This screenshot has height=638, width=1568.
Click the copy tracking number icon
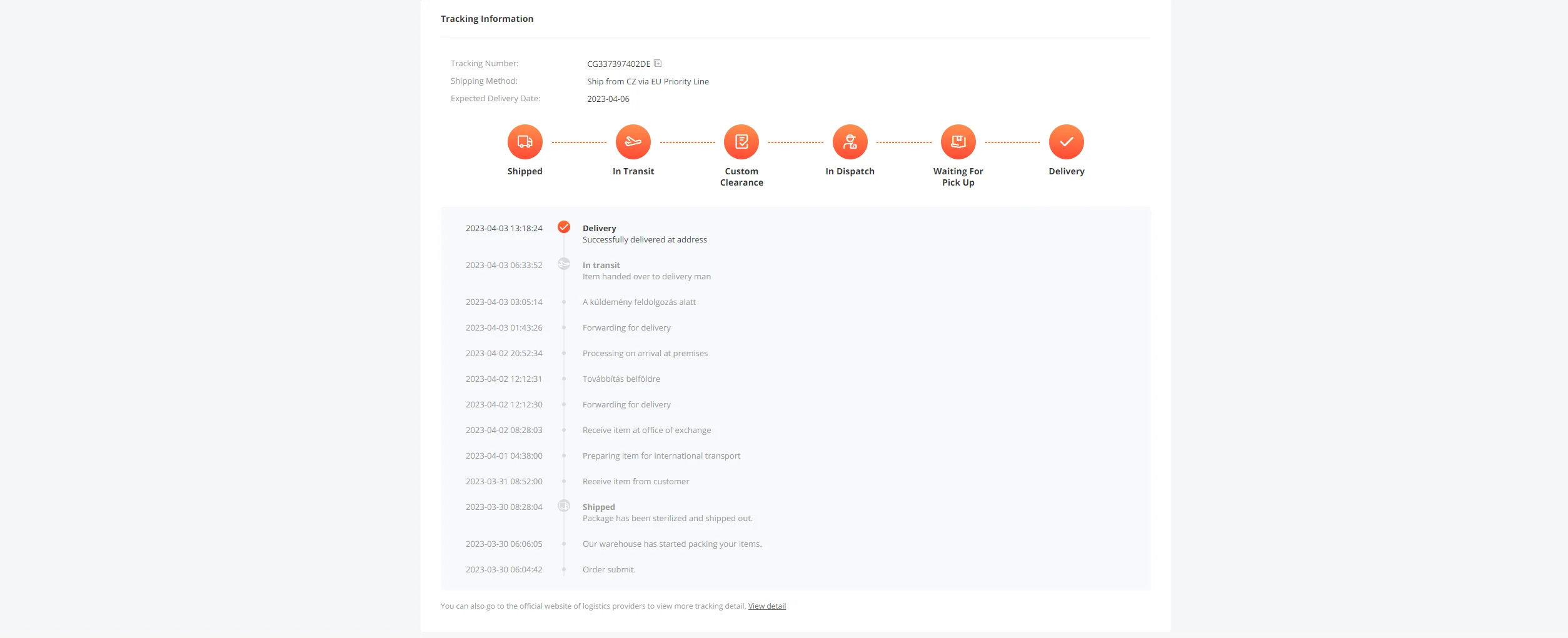(658, 64)
